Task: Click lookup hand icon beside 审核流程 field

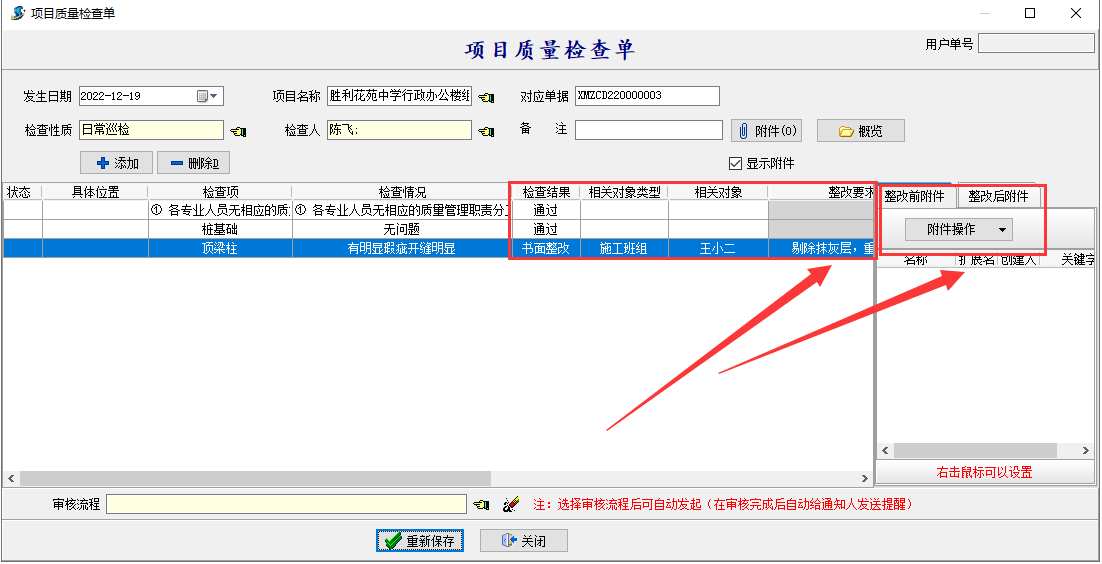Action: coord(481,505)
